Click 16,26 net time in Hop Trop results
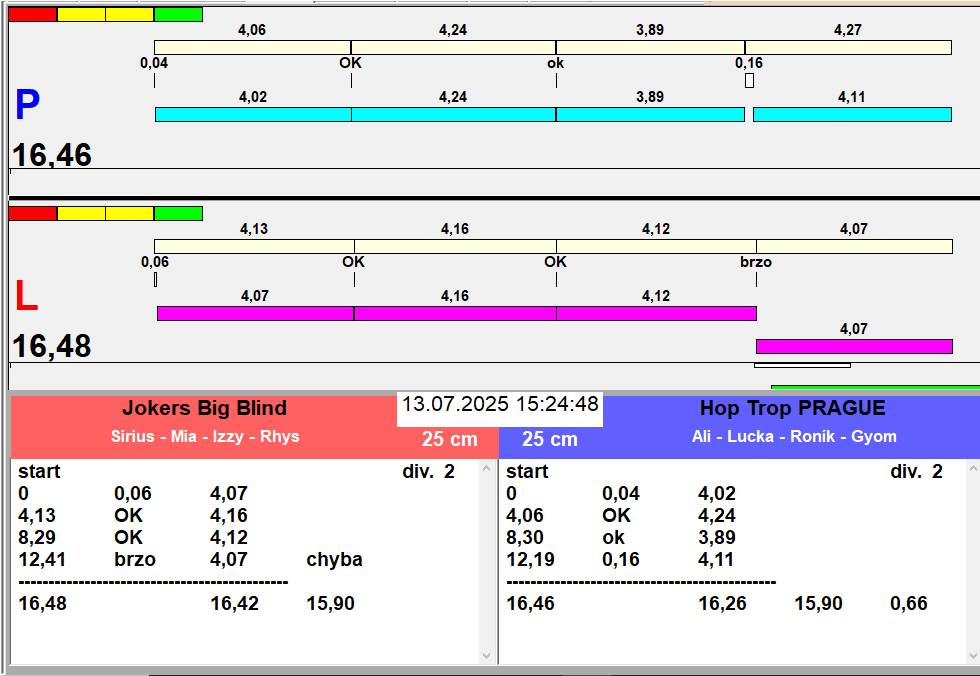The width and height of the screenshot is (980, 676). point(722,604)
